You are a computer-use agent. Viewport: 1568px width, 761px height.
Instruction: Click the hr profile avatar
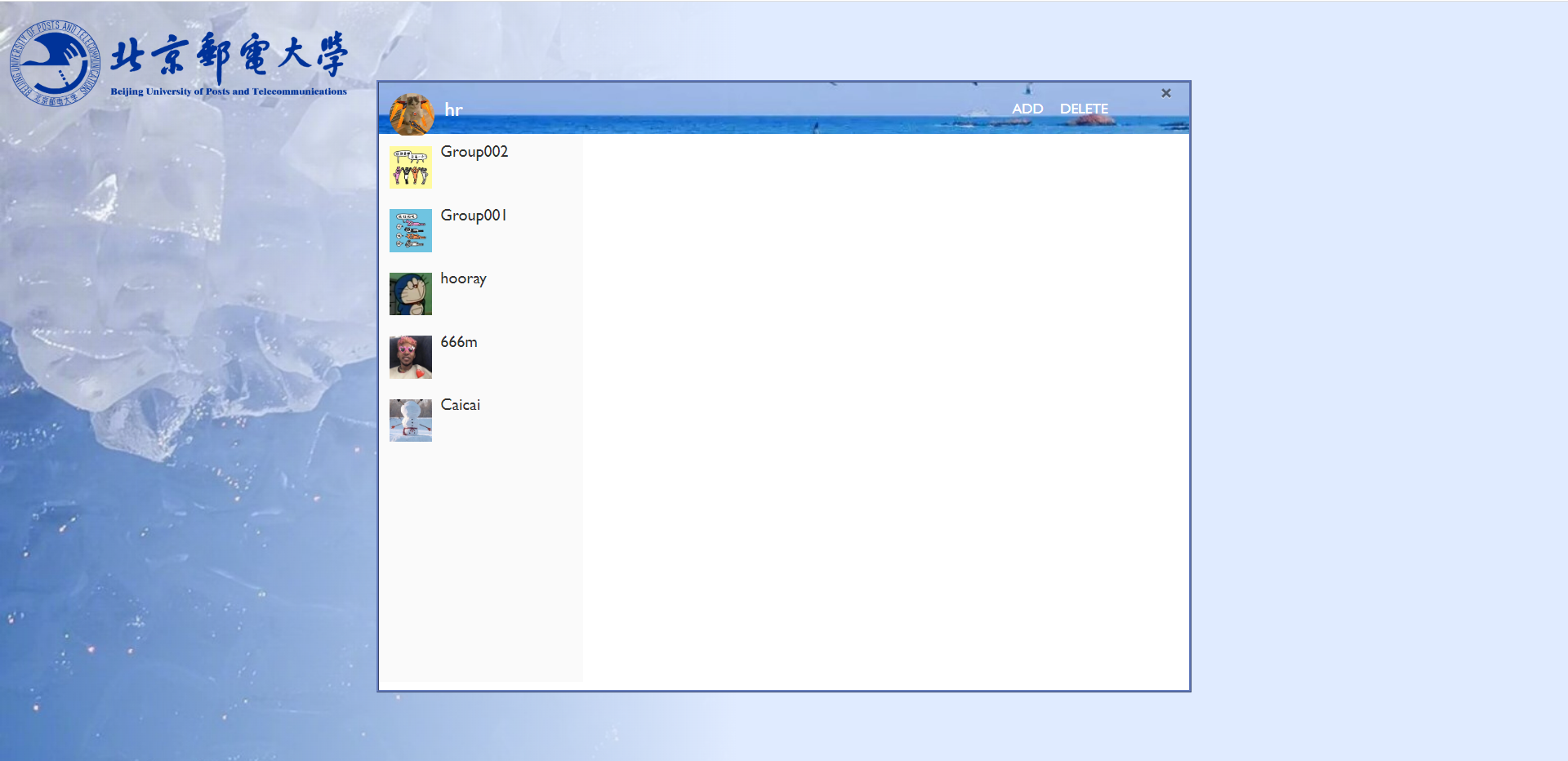[412, 113]
